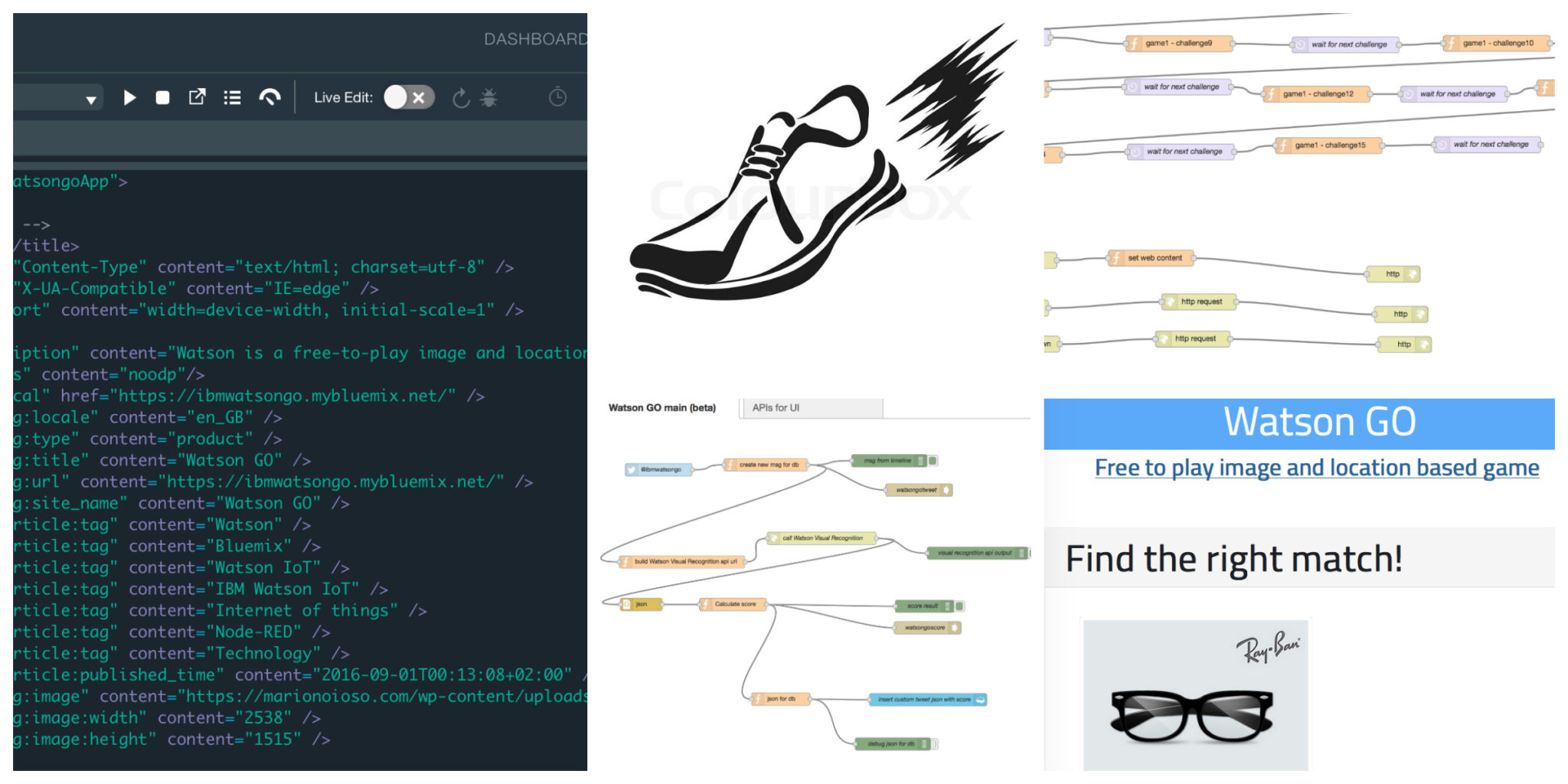Viewport: 1568px width, 784px height.
Task: Click the stopwatch timer icon
Action: pyautogui.click(x=557, y=96)
